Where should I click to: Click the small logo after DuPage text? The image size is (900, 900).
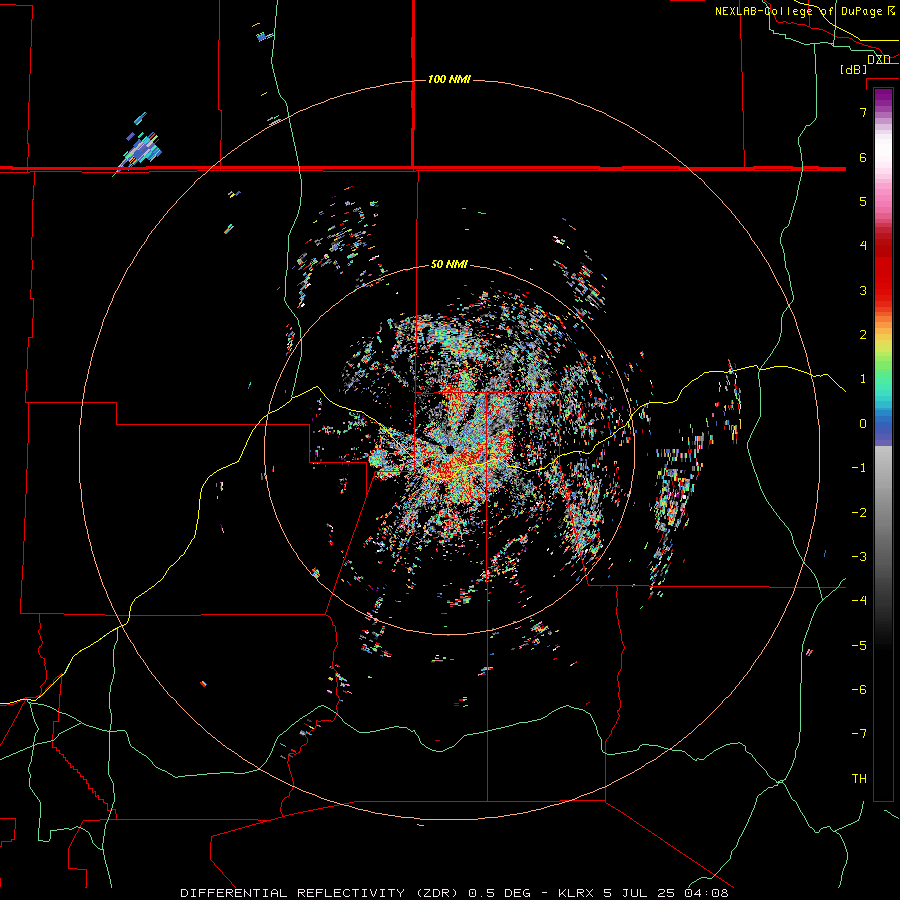tap(891, 11)
